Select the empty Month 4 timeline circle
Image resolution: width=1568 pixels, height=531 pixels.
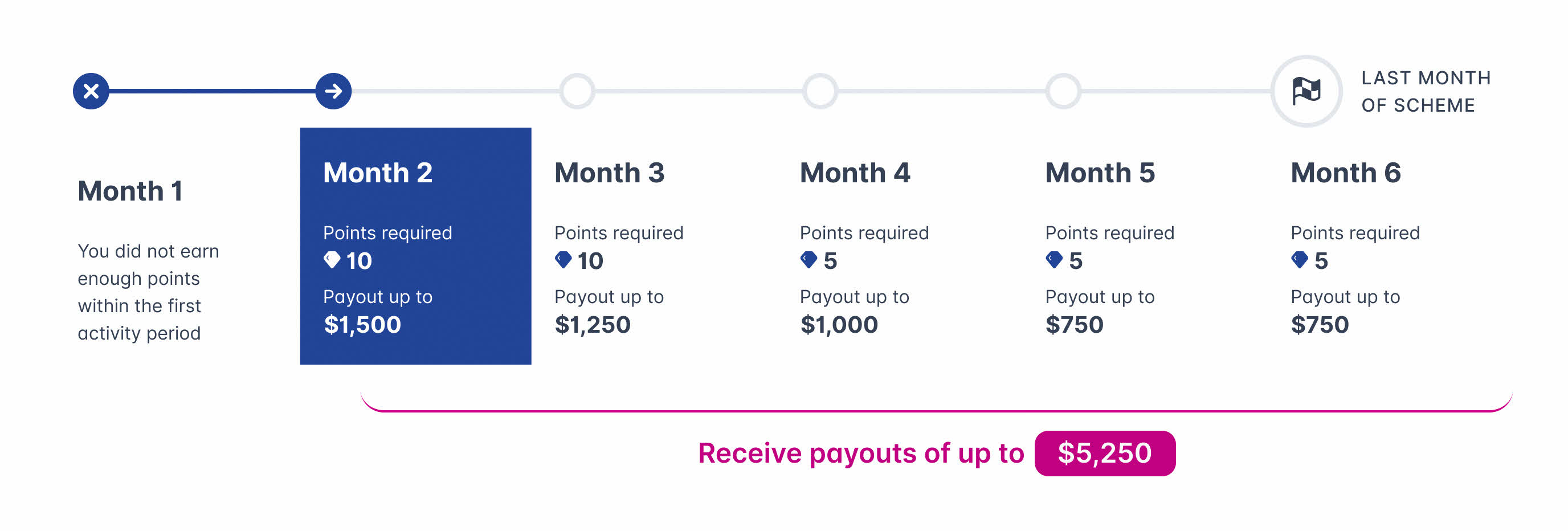click(x=820, y=91)
